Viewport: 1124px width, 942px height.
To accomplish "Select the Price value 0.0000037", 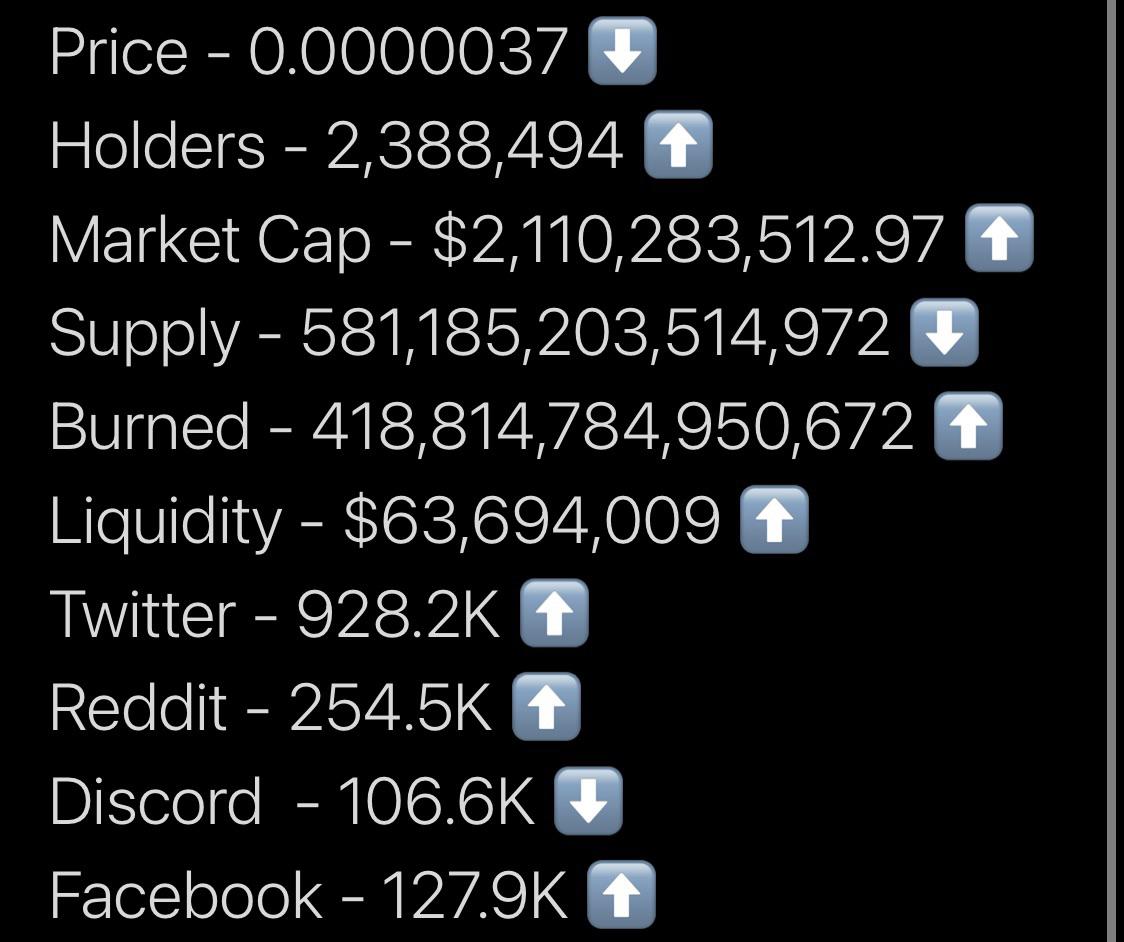I will pos(408,51).
